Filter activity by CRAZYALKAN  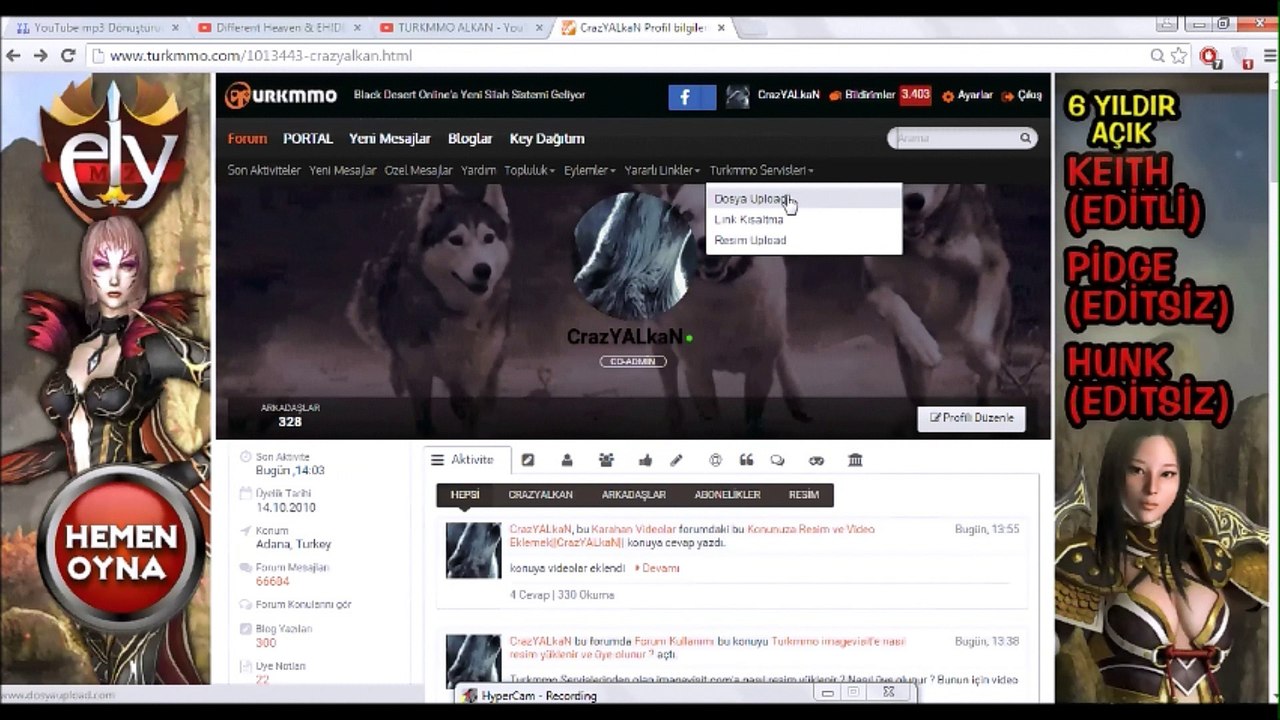(541, 495)
